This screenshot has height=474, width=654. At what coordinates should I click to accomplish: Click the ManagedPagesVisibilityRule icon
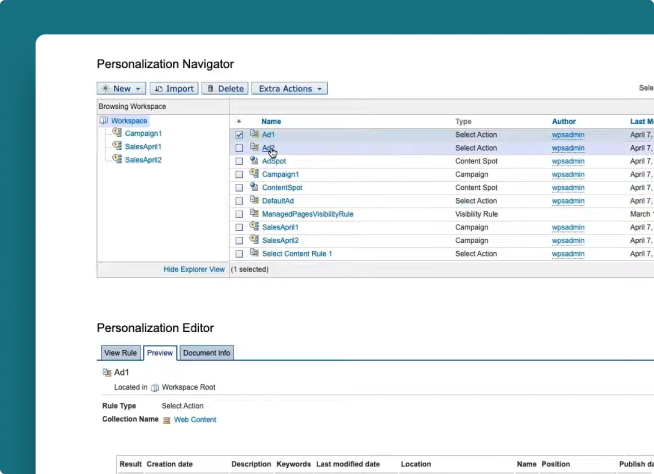(x=254, y=214)
